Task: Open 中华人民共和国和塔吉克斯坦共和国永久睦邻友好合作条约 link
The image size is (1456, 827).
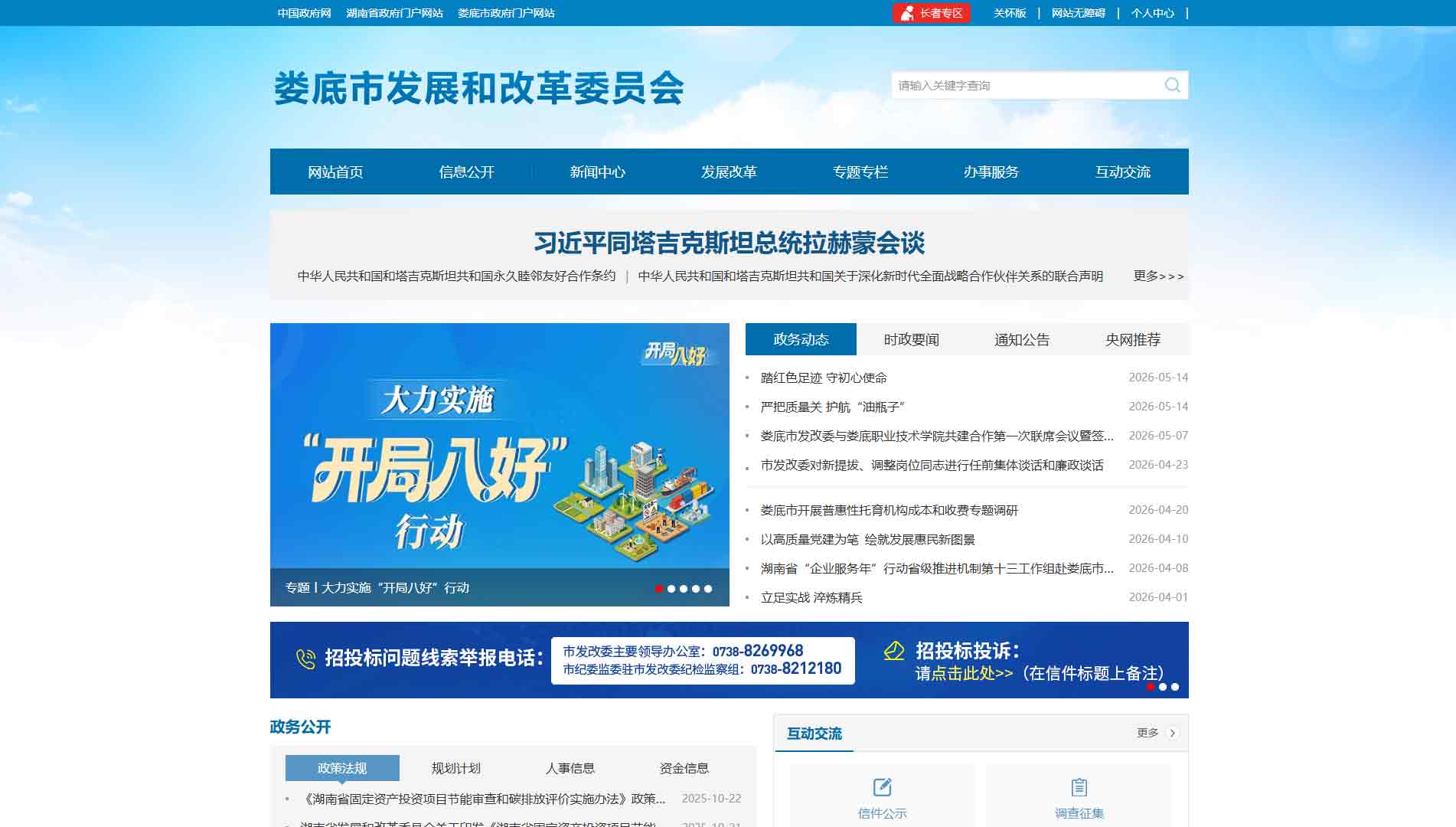Action: (x=456, y=276)
